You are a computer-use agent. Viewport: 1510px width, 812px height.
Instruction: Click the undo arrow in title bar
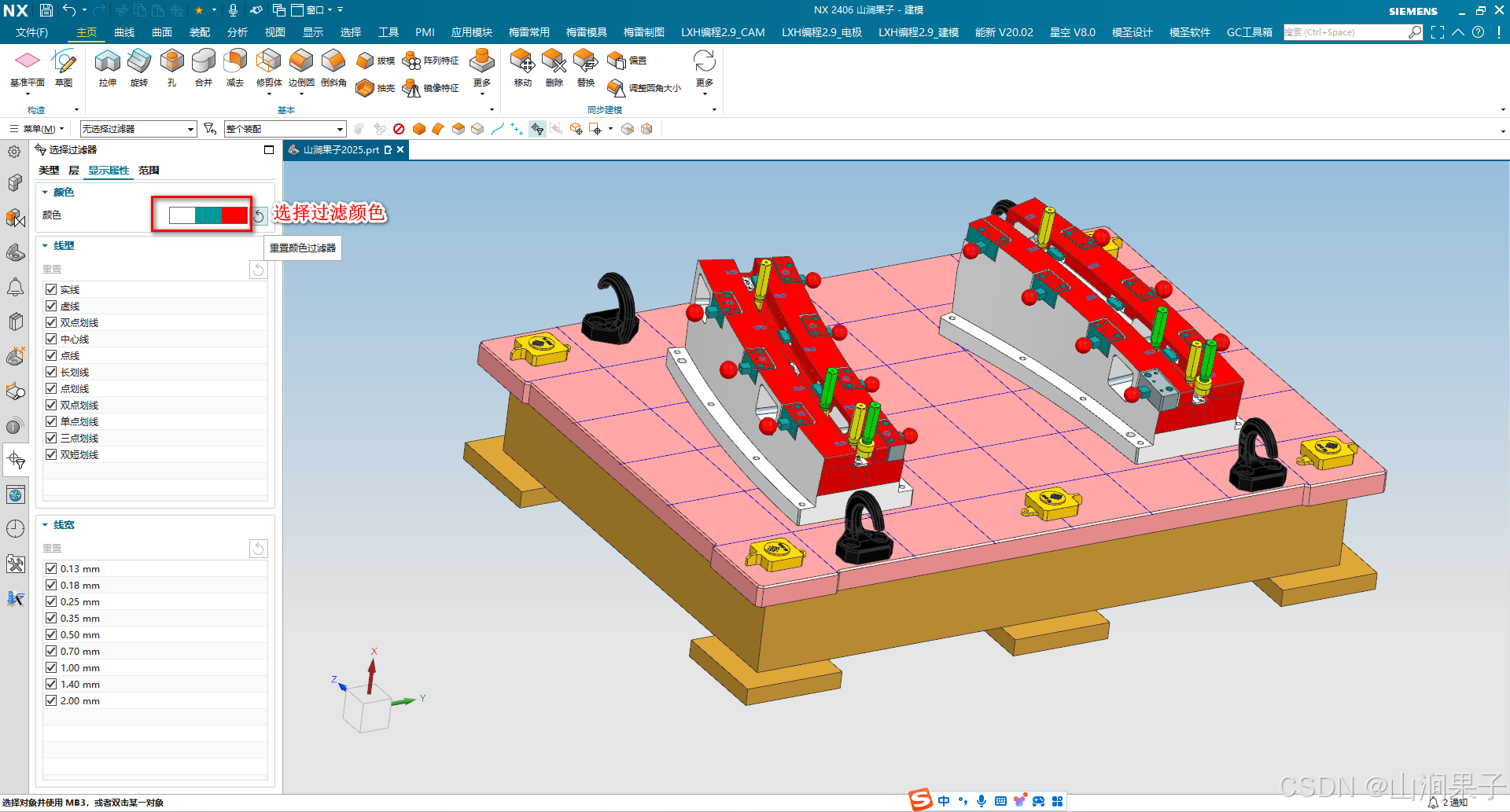tap(69, 10)
